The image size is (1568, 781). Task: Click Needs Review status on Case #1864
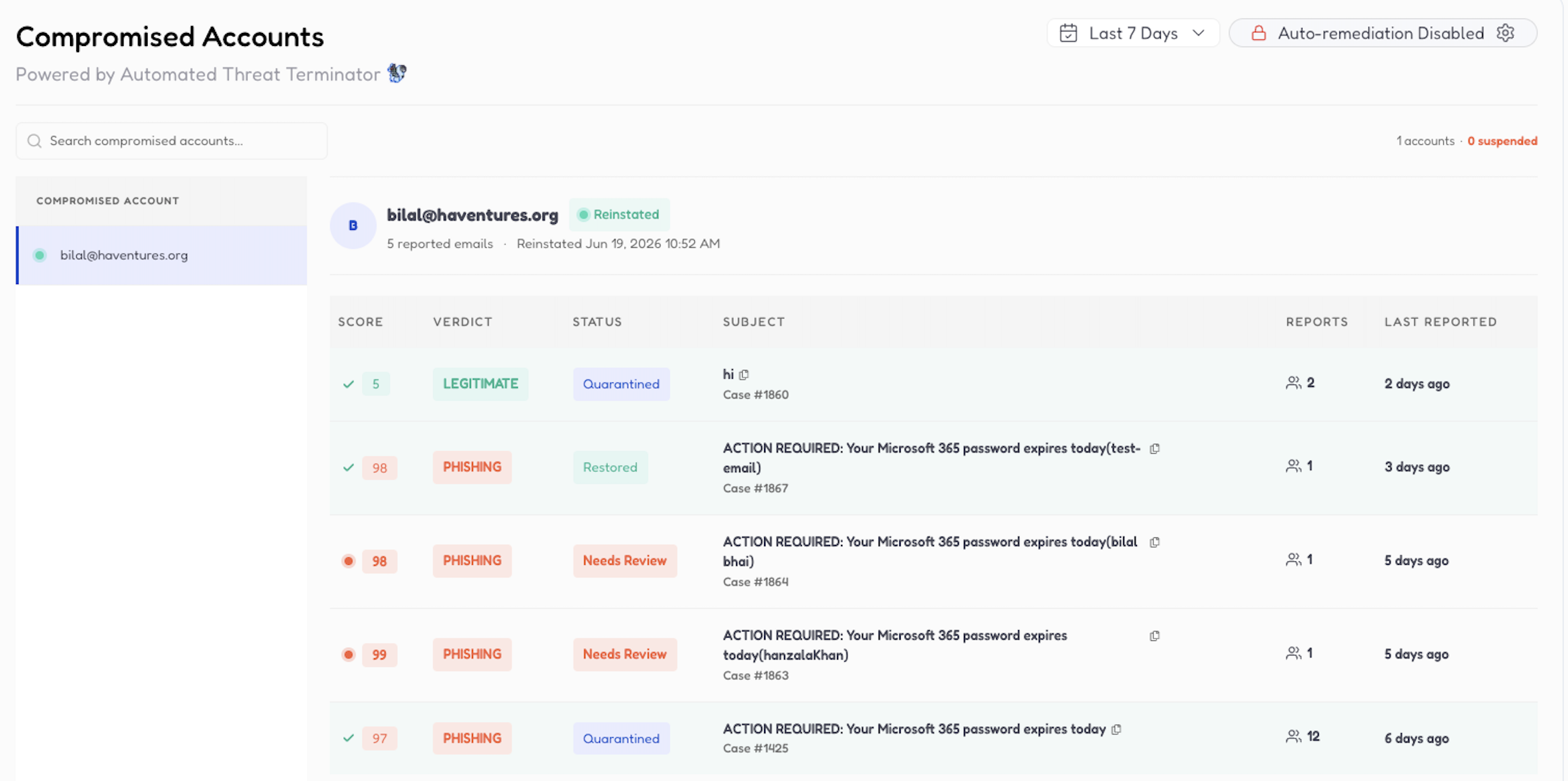coord(625,561)
